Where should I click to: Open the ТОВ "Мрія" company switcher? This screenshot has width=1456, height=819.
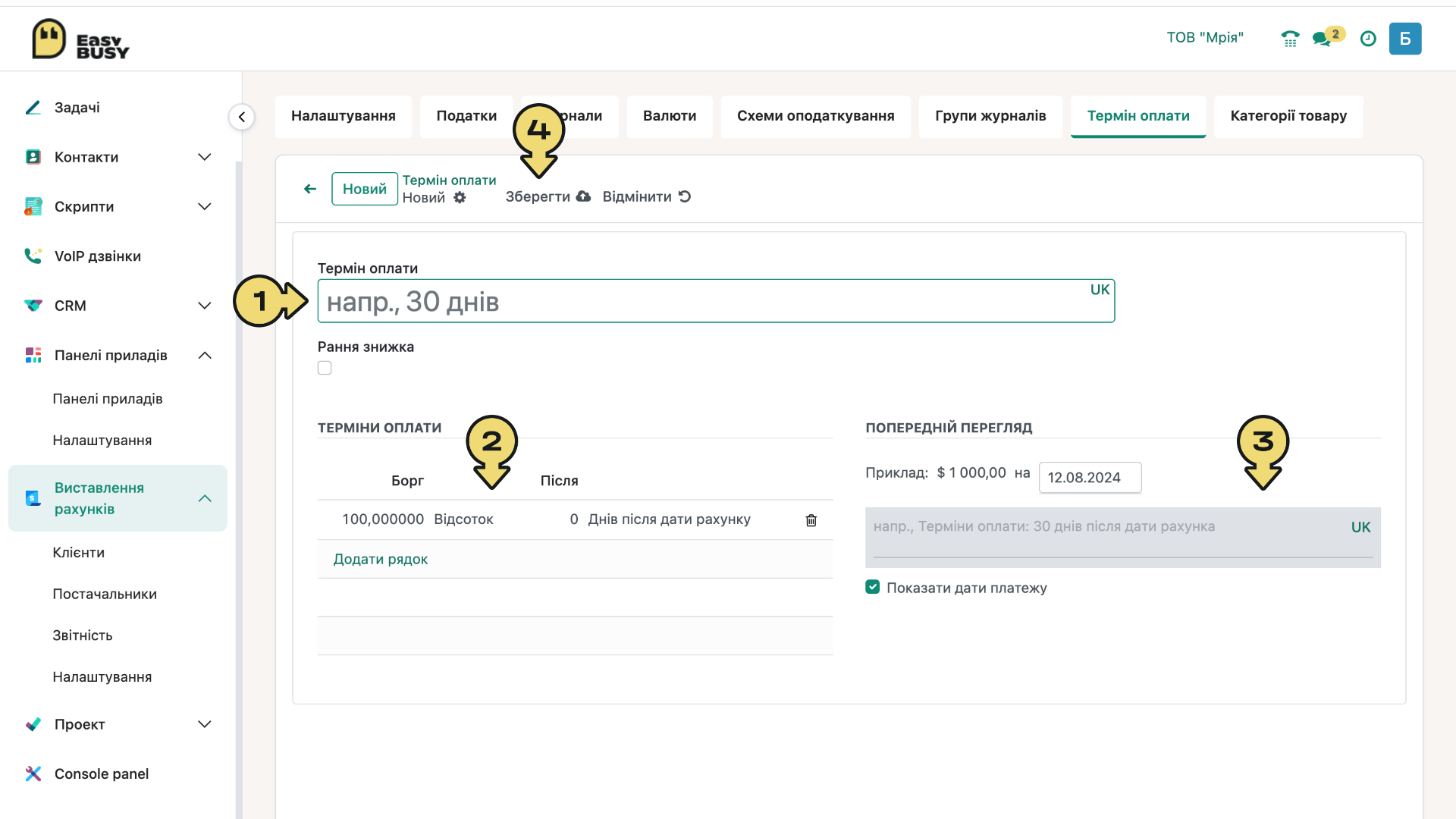click(1205, 37)
